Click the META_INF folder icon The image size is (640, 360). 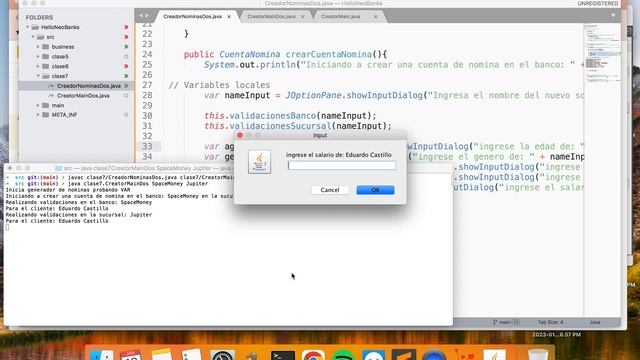[45, 115]
